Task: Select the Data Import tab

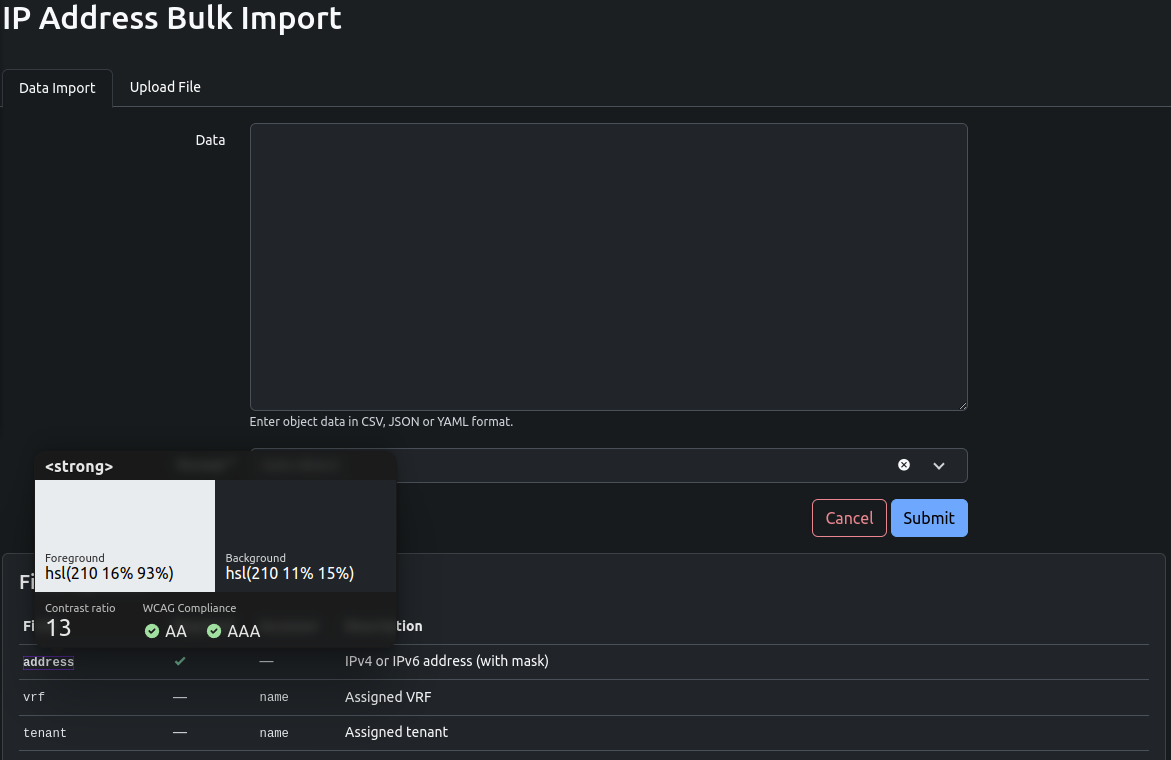Action: point(57,87)
